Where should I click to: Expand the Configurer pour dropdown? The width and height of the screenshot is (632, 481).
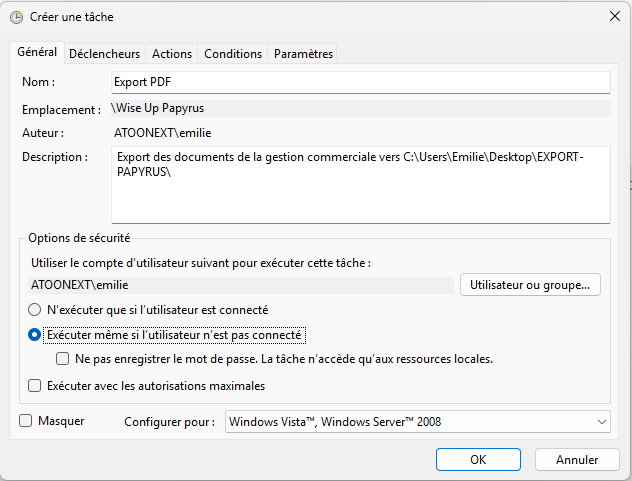(418, 422)
